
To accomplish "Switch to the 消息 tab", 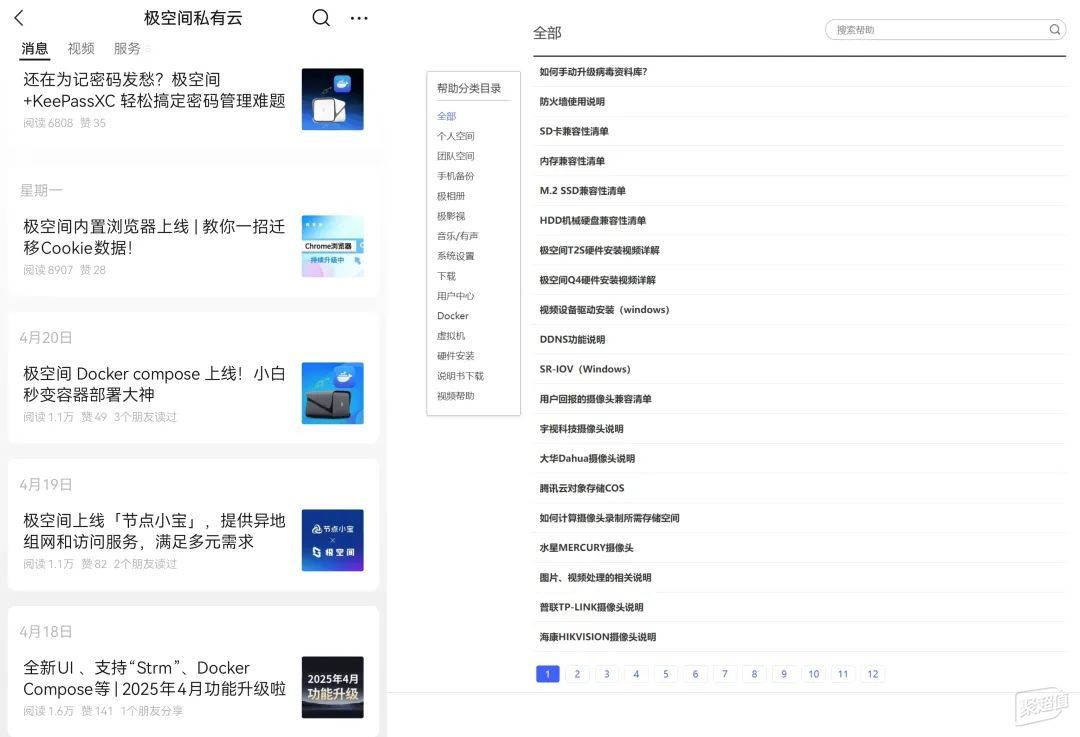I will [34, 48].
